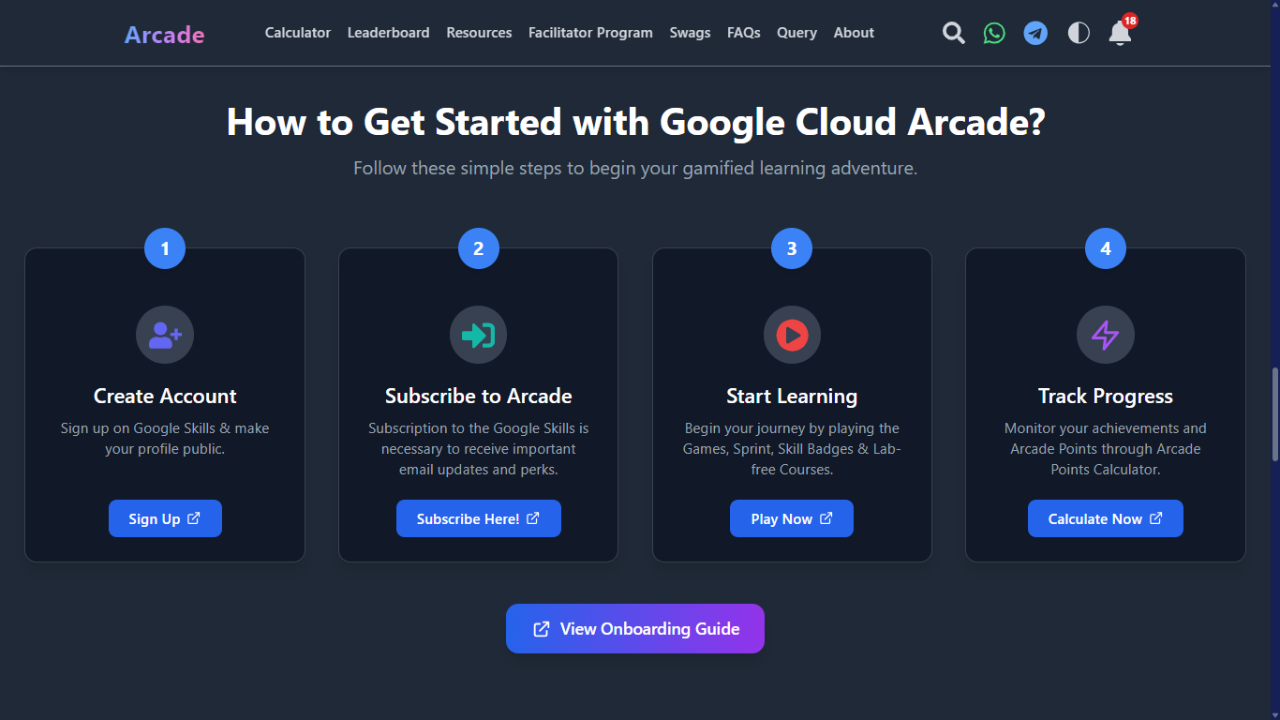Screen dimensions: 1280x720
Task: Click the search magnifier icon
Action: (x=954, y=33)
